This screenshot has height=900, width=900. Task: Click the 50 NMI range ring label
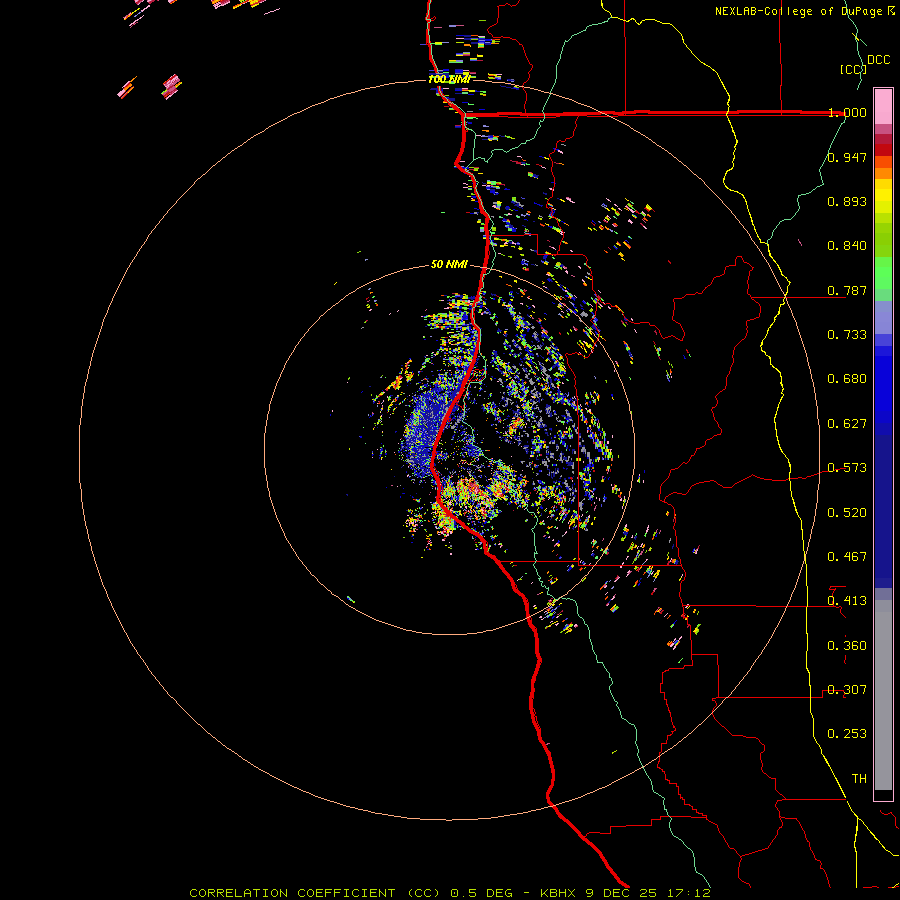pyautogui.click(x=449, y=264)
